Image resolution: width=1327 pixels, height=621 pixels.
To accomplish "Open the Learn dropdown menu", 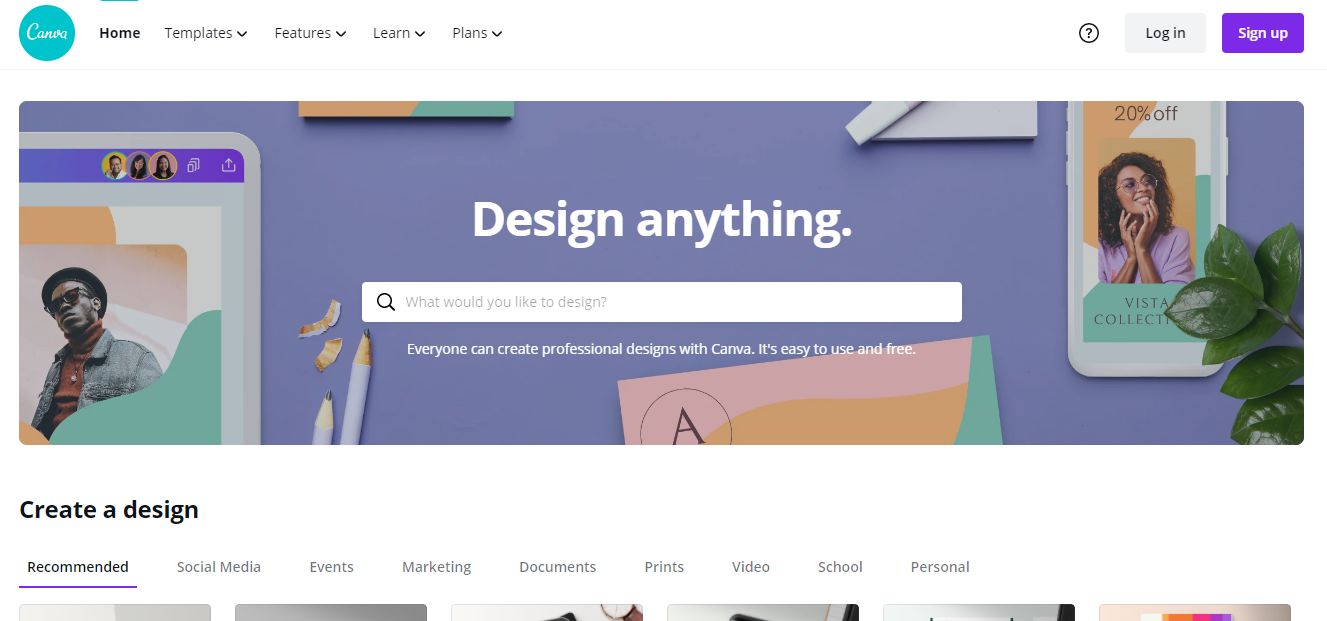I will [x=399, y=33].
